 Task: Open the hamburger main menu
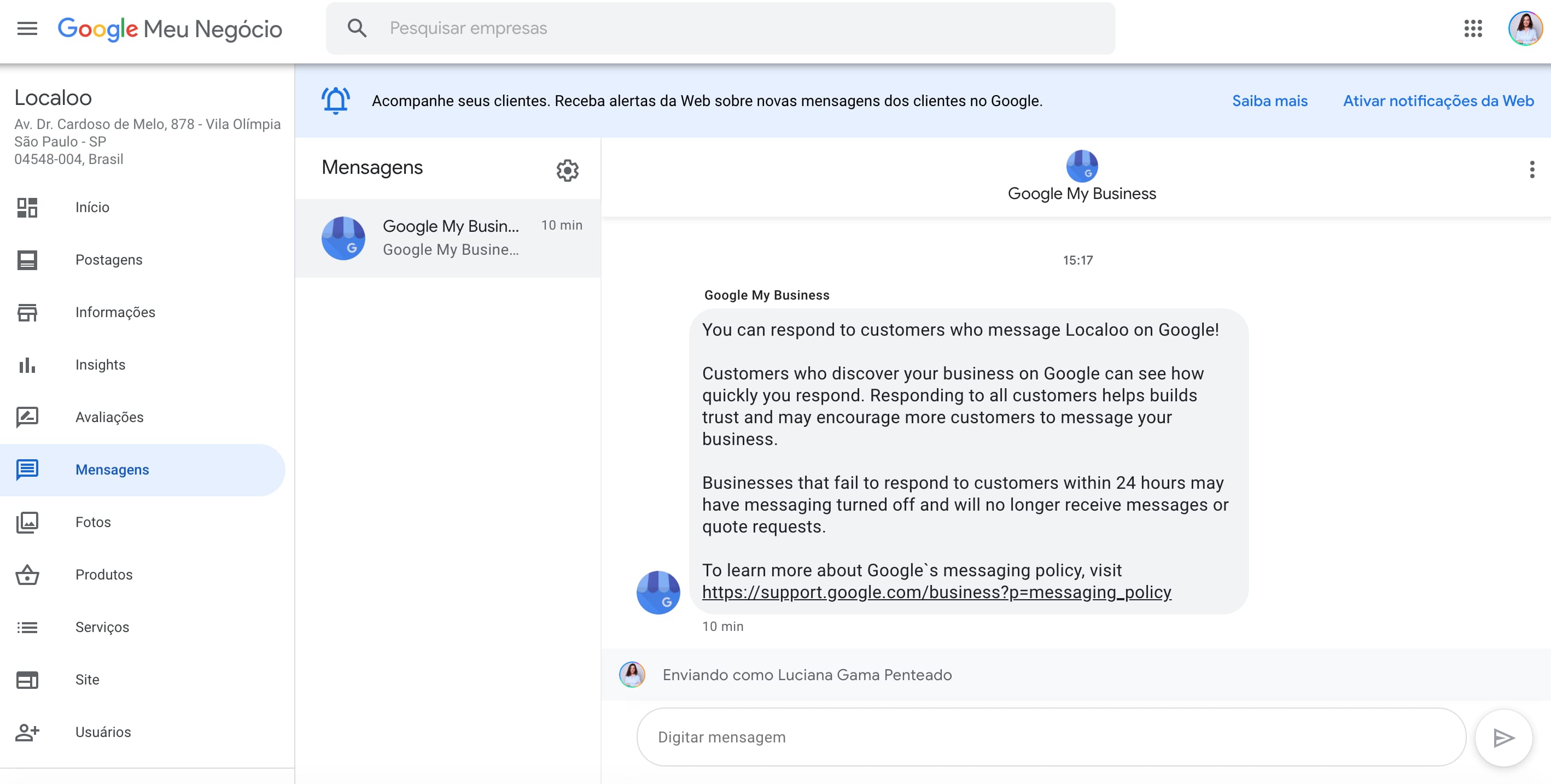point(27,28)
